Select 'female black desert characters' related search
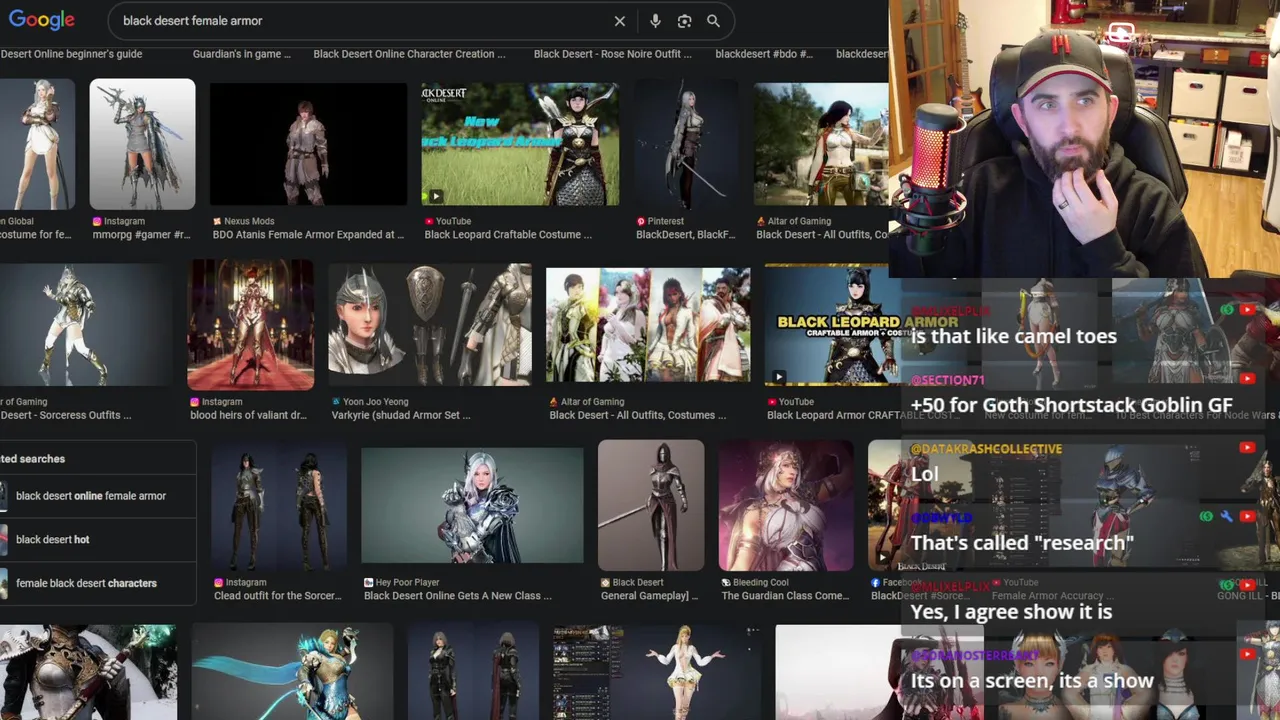 (86, 584)
